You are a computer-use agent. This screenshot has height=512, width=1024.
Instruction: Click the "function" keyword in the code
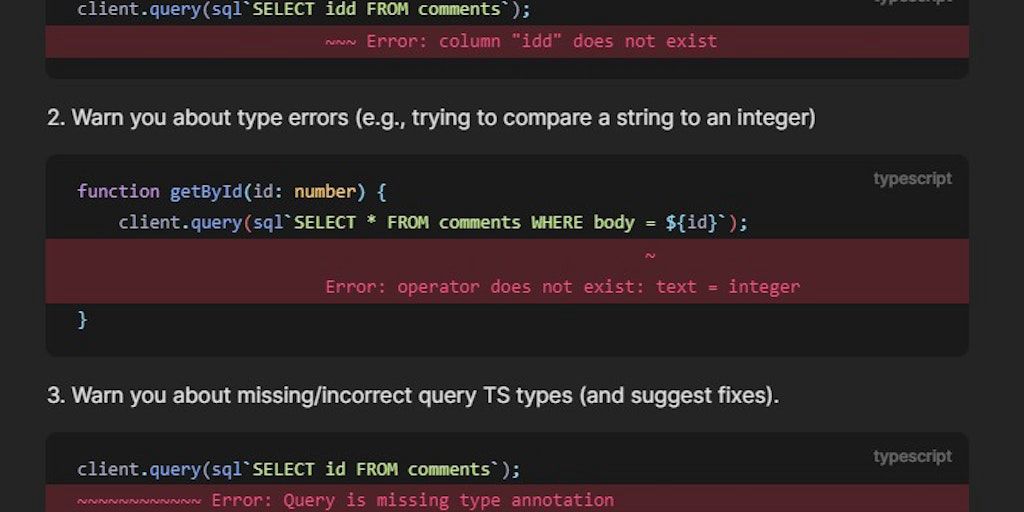pyautogui.click(x=118, y=191)
